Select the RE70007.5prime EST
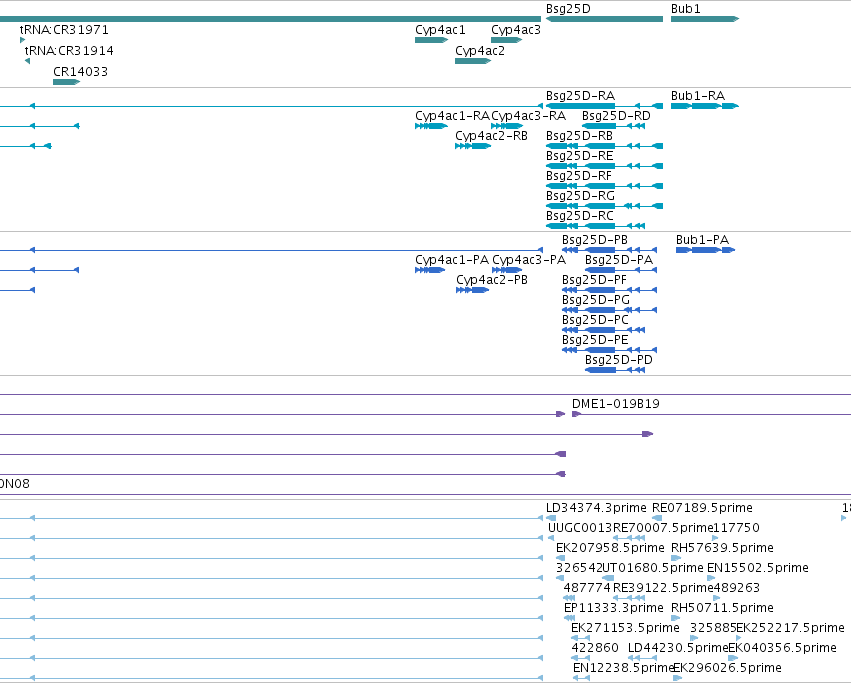This screenshot has width=851, height=683. [628, 538]
